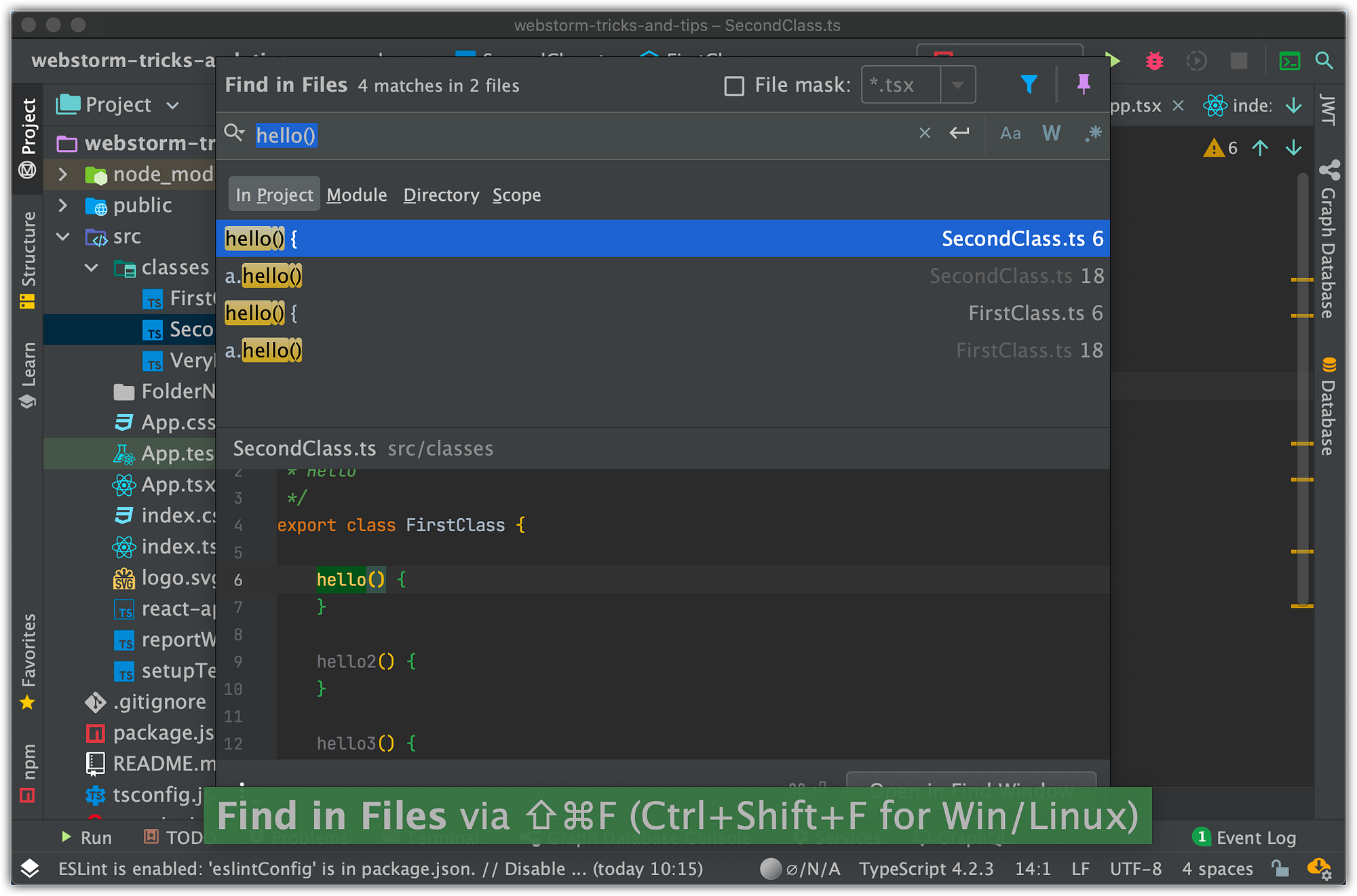Toggle Words (W) search option
The image size is (1357, 896).
point(1051,134)
